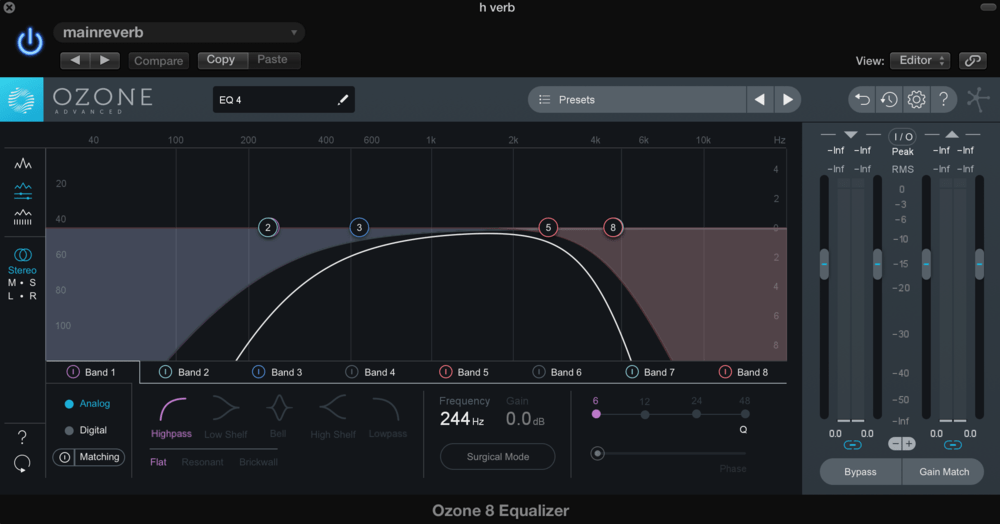The width and height of the screenshot is (1000, 524).
Task: Edit the EQ 4 name with the pencil icon
Action: tap(342, 99)
